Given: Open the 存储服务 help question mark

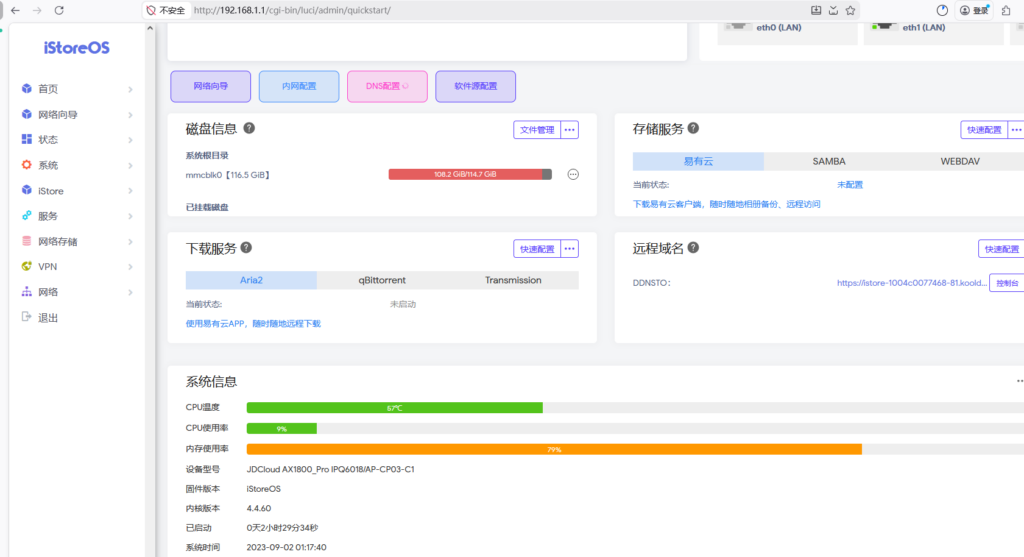Looking at the screenshot, I should coord(693,128).
